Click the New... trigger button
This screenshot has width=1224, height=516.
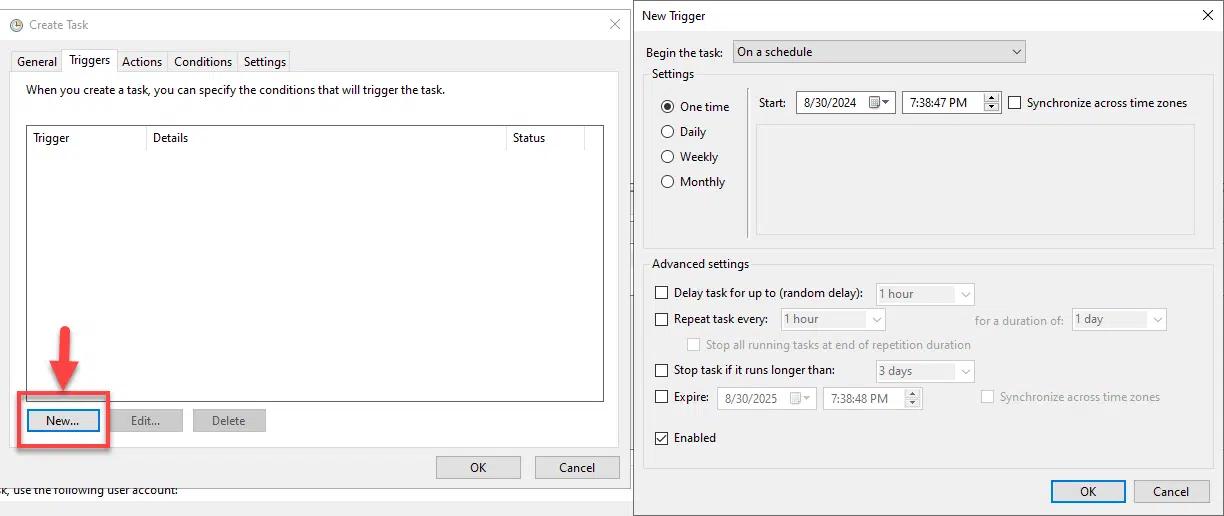[62, 421]
